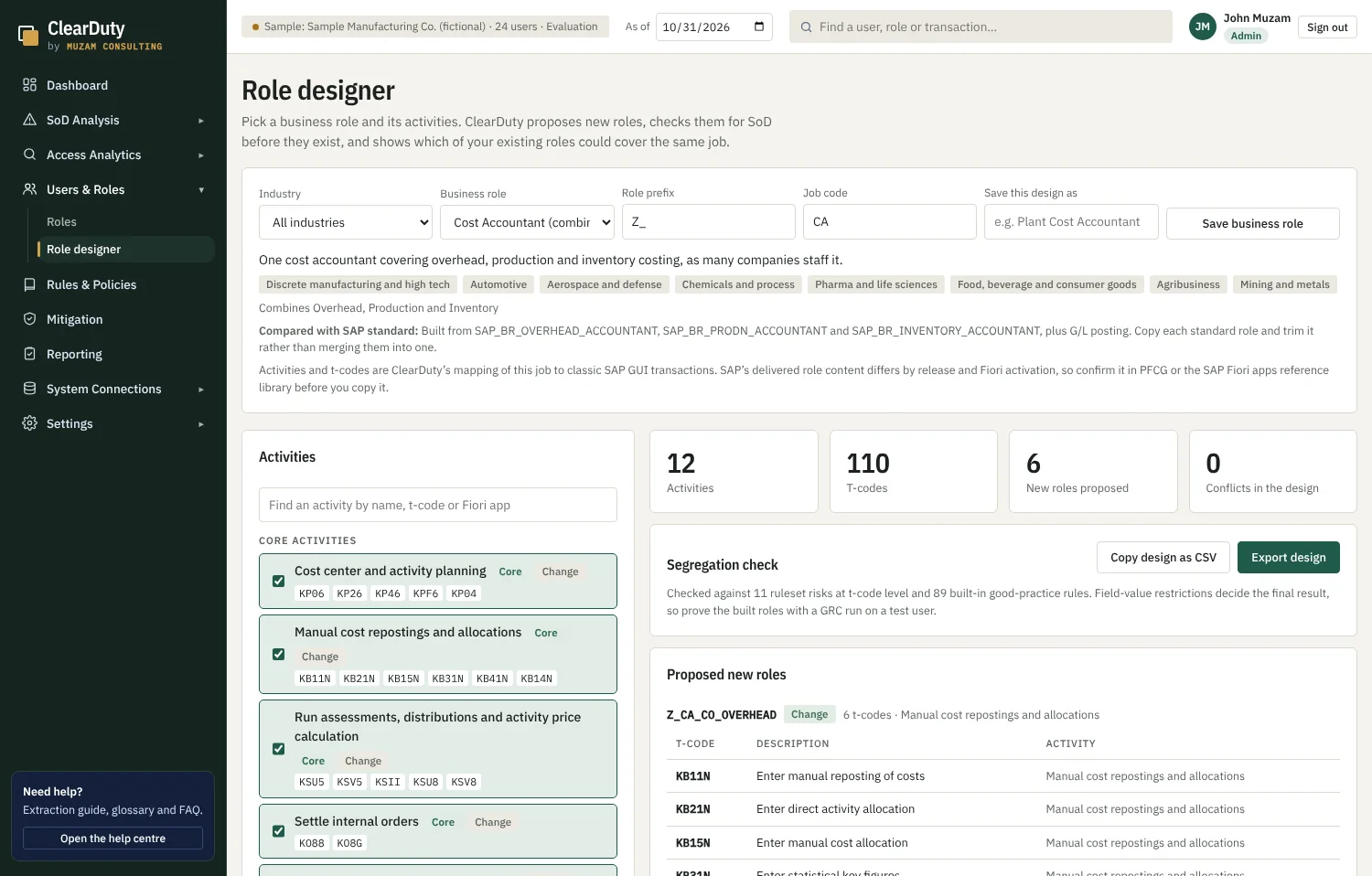Click the ClearDuty logo icon
Image resolution: width=1372 pixels, height=876 pixels.
tap(28, 35)
